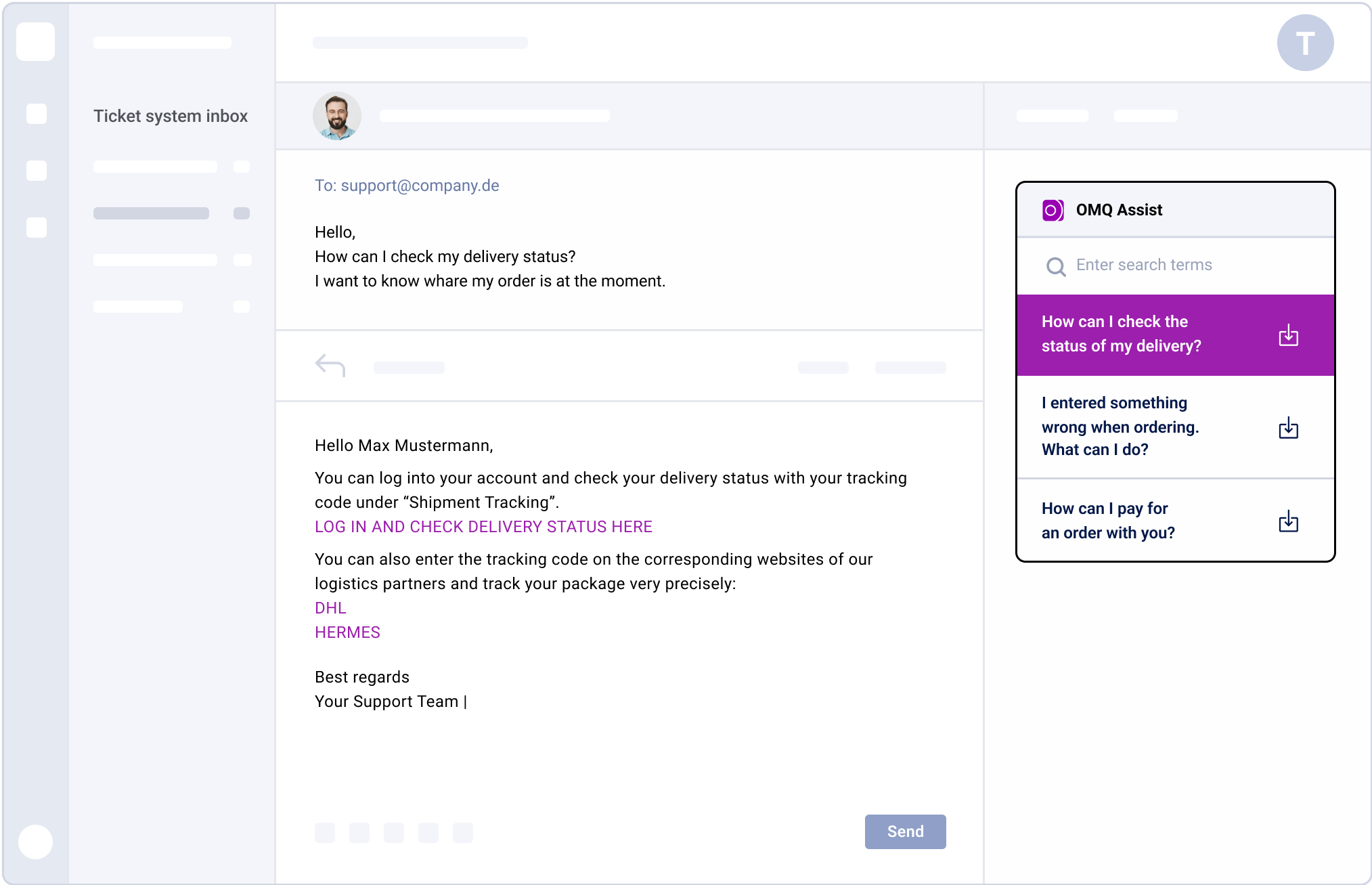
Task: Open the user avatar with letter T
Action: coord(1305,43)
